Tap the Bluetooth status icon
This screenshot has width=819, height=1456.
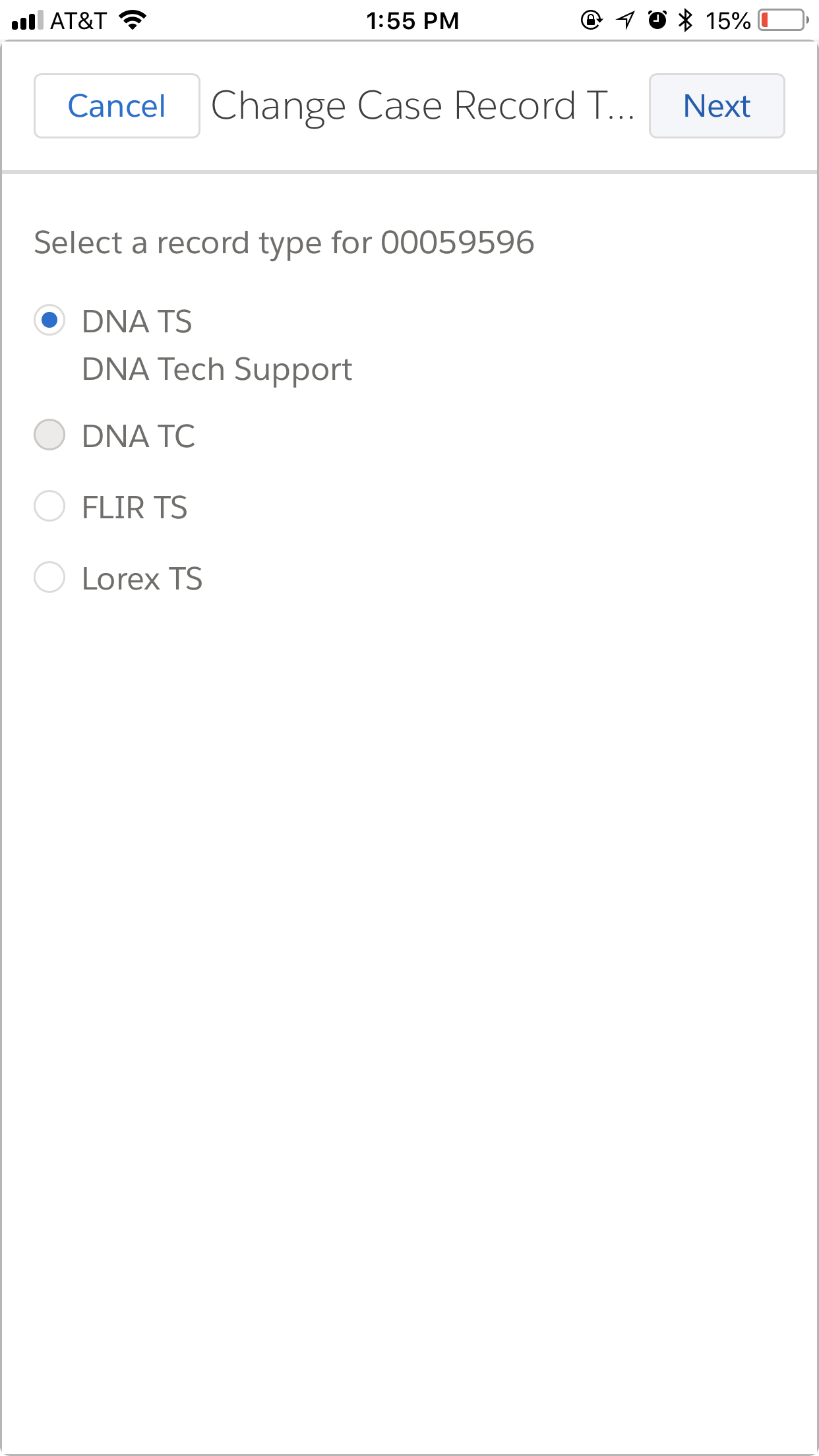686,20
